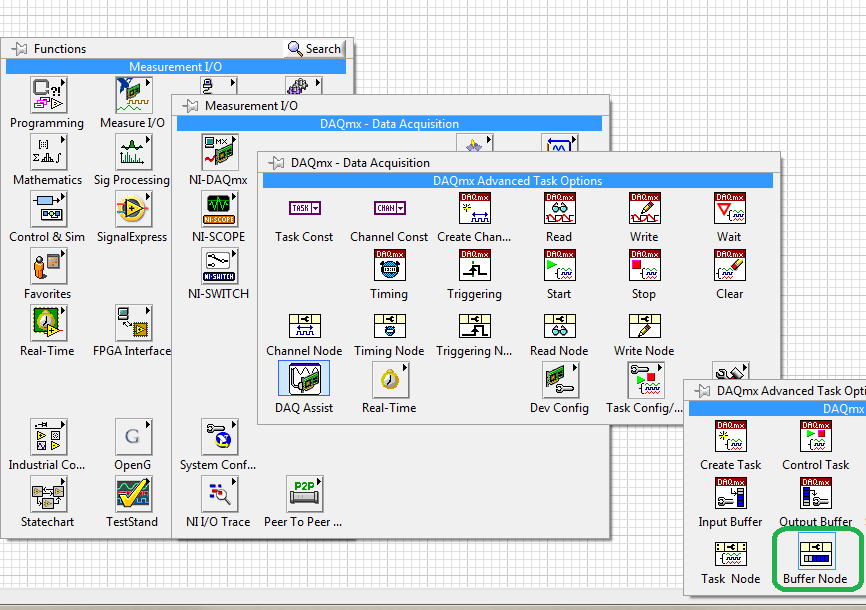Open the Sig Processing palette
Image resolution: width=866 pixels, height=610 pixels.
(133, 152)
